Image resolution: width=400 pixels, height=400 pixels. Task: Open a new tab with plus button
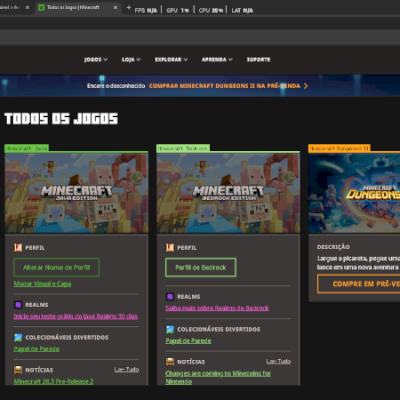pyautogui.click(x=129, y=7)
